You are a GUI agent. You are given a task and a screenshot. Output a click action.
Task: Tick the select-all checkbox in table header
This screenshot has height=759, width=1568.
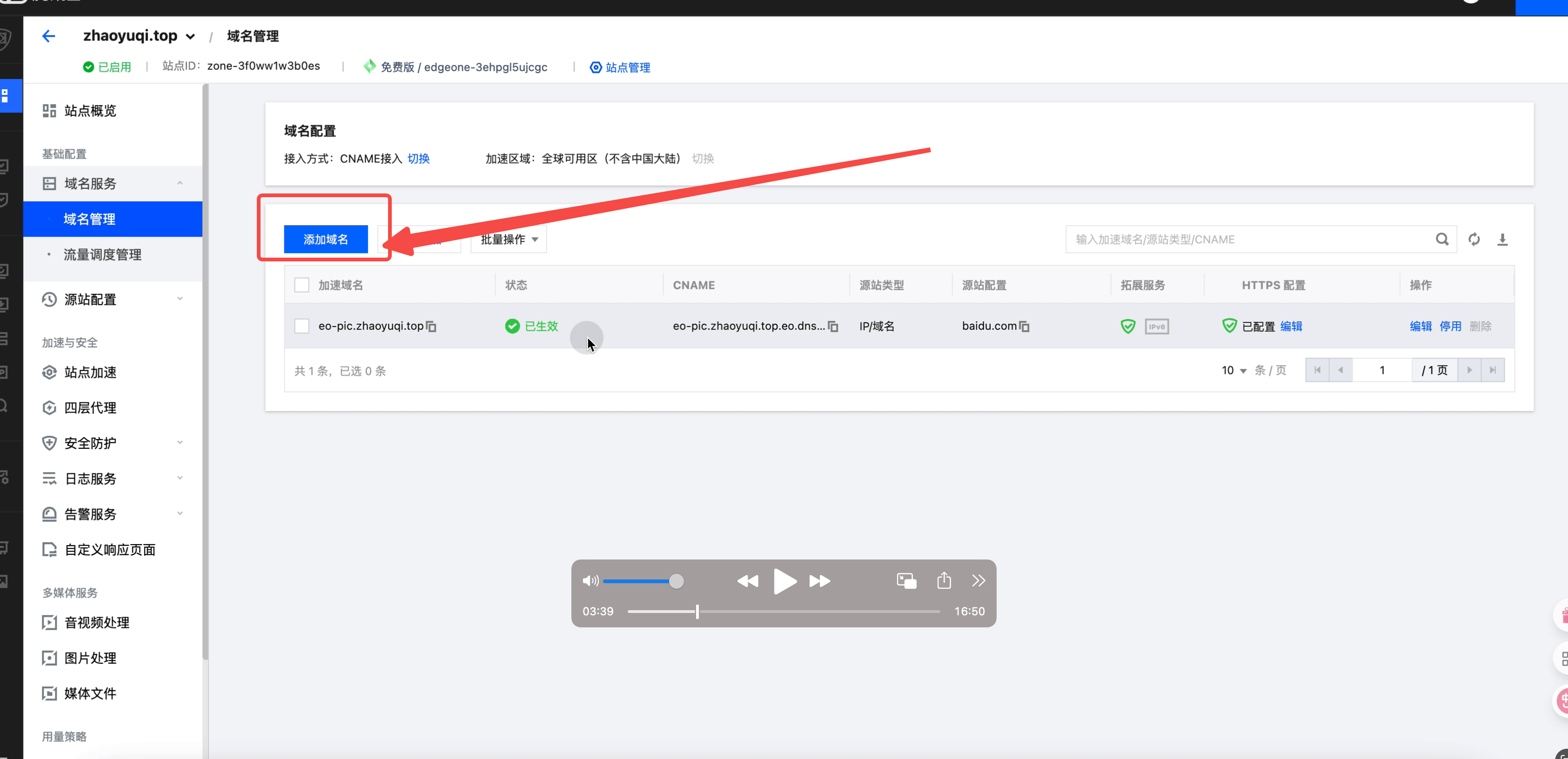302,285
